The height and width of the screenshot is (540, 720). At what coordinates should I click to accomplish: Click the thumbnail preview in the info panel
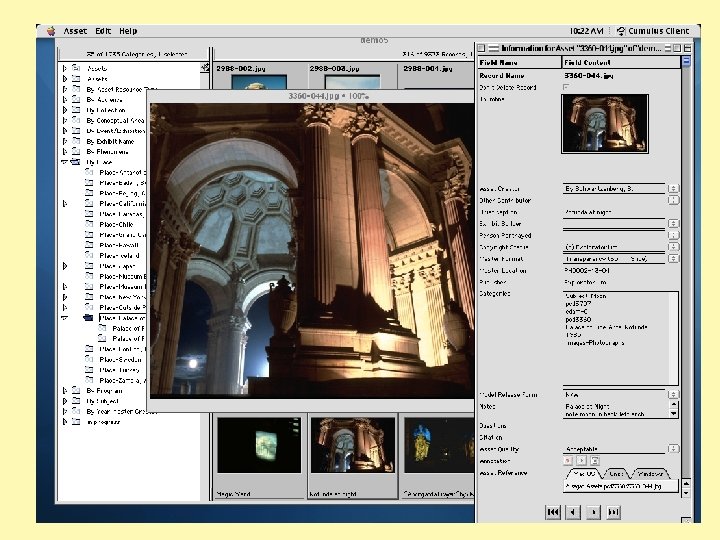[x=605, y=123]
